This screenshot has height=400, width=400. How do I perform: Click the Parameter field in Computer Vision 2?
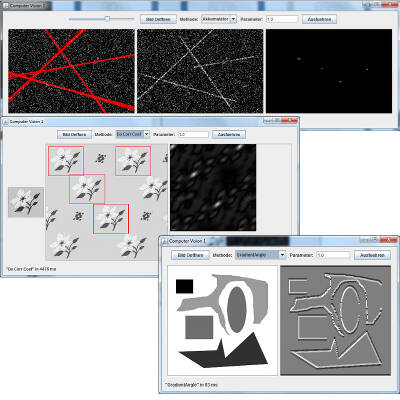(x=193, y=135)
